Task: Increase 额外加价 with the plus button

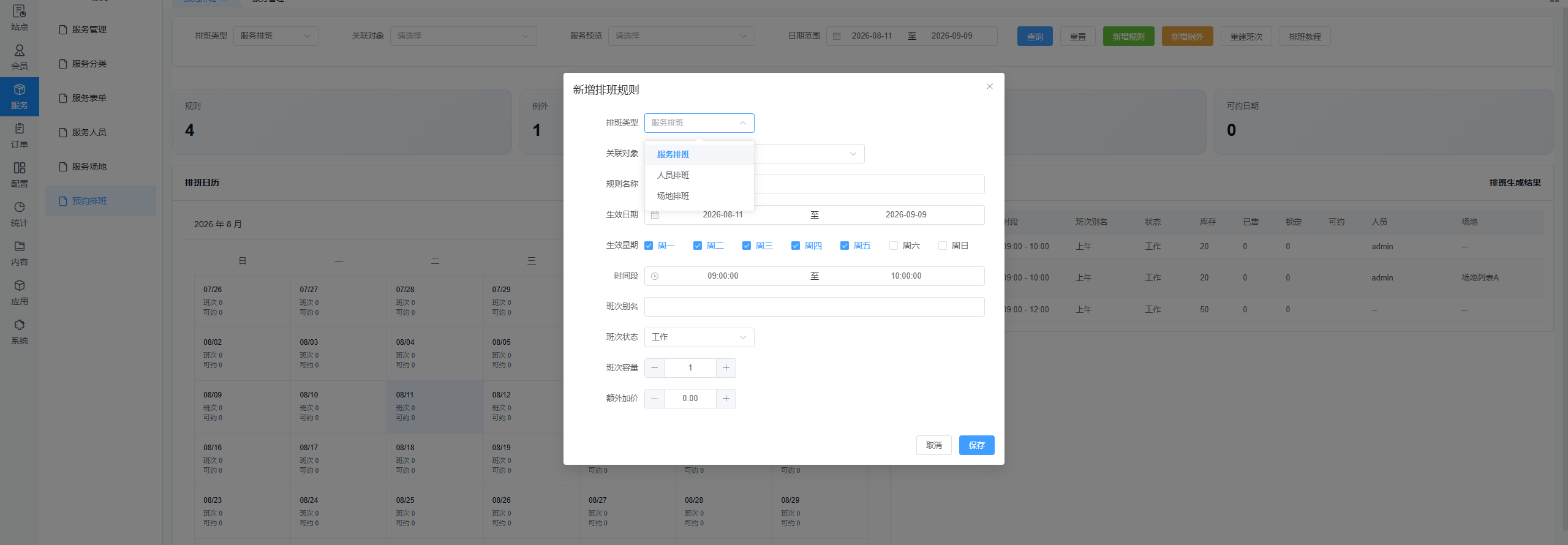Action: point(726,399)
